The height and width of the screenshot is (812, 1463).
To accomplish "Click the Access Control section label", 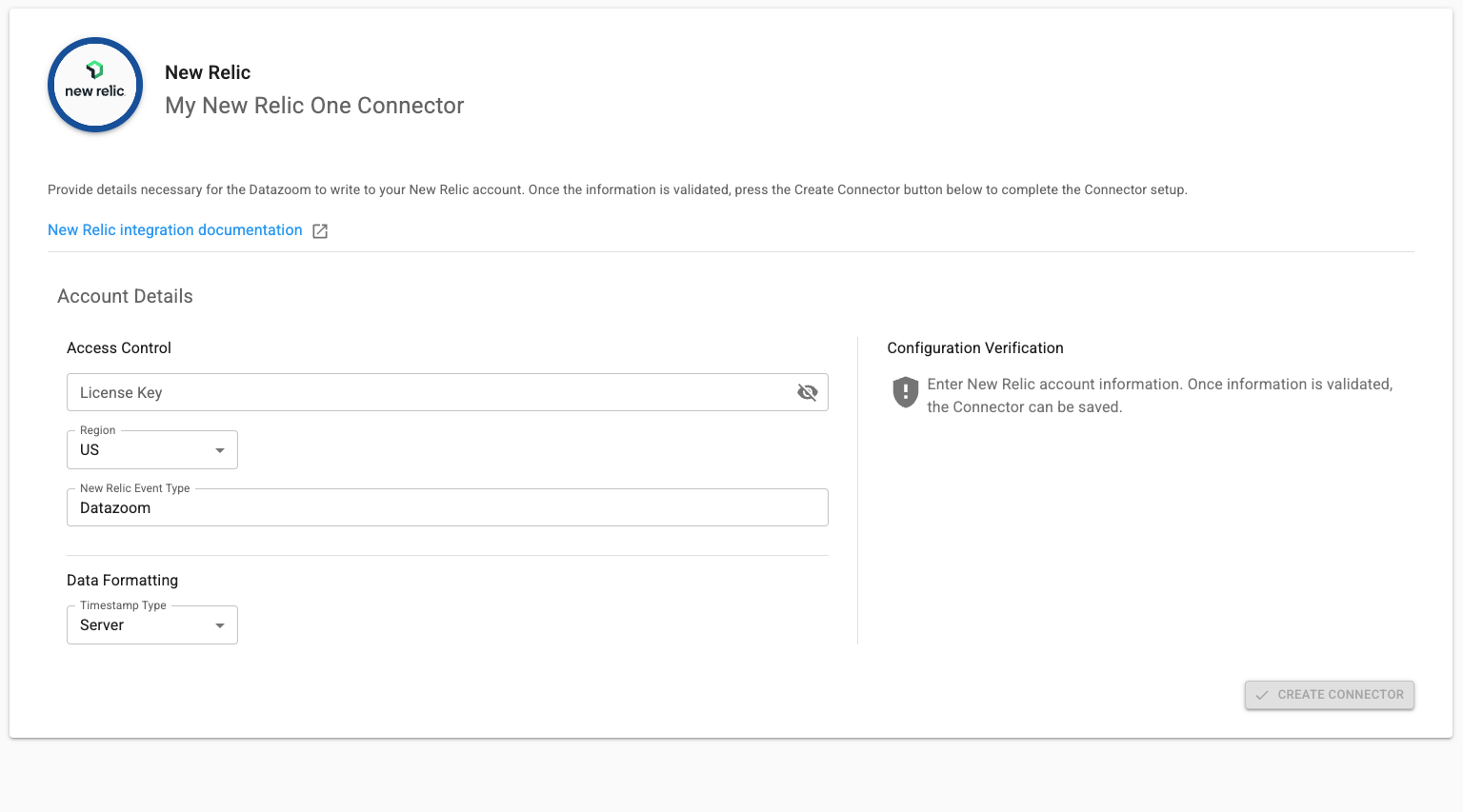I will coord(119,348).
